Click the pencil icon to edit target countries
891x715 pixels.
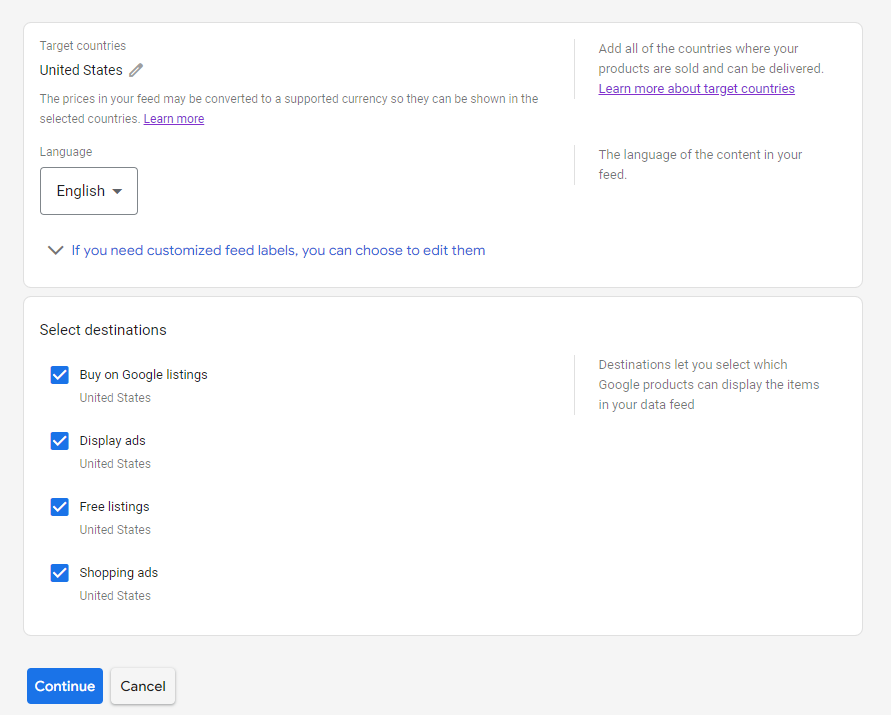(136, 70)
